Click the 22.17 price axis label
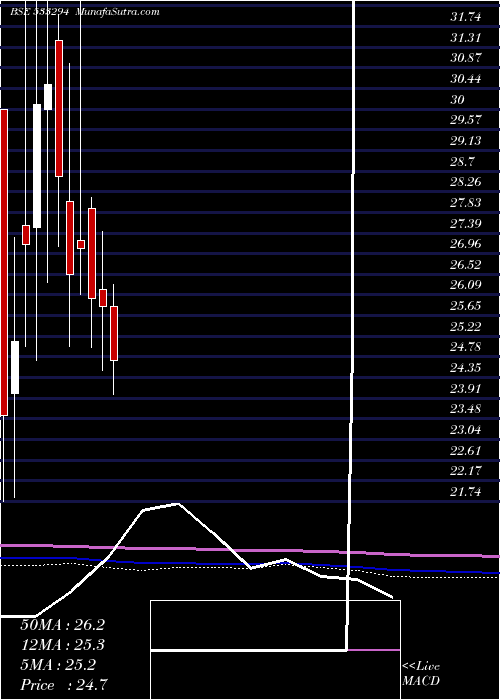500x700 pixels. click(x=466, y=471)
